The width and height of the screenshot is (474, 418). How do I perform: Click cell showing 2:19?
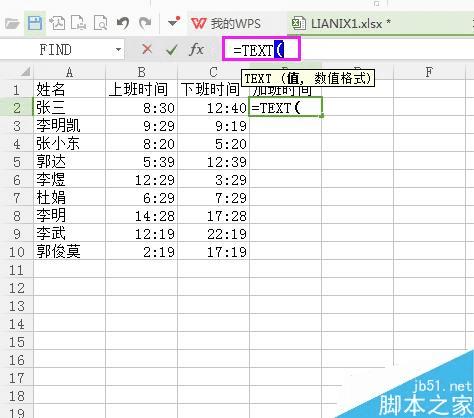point(141,251)
